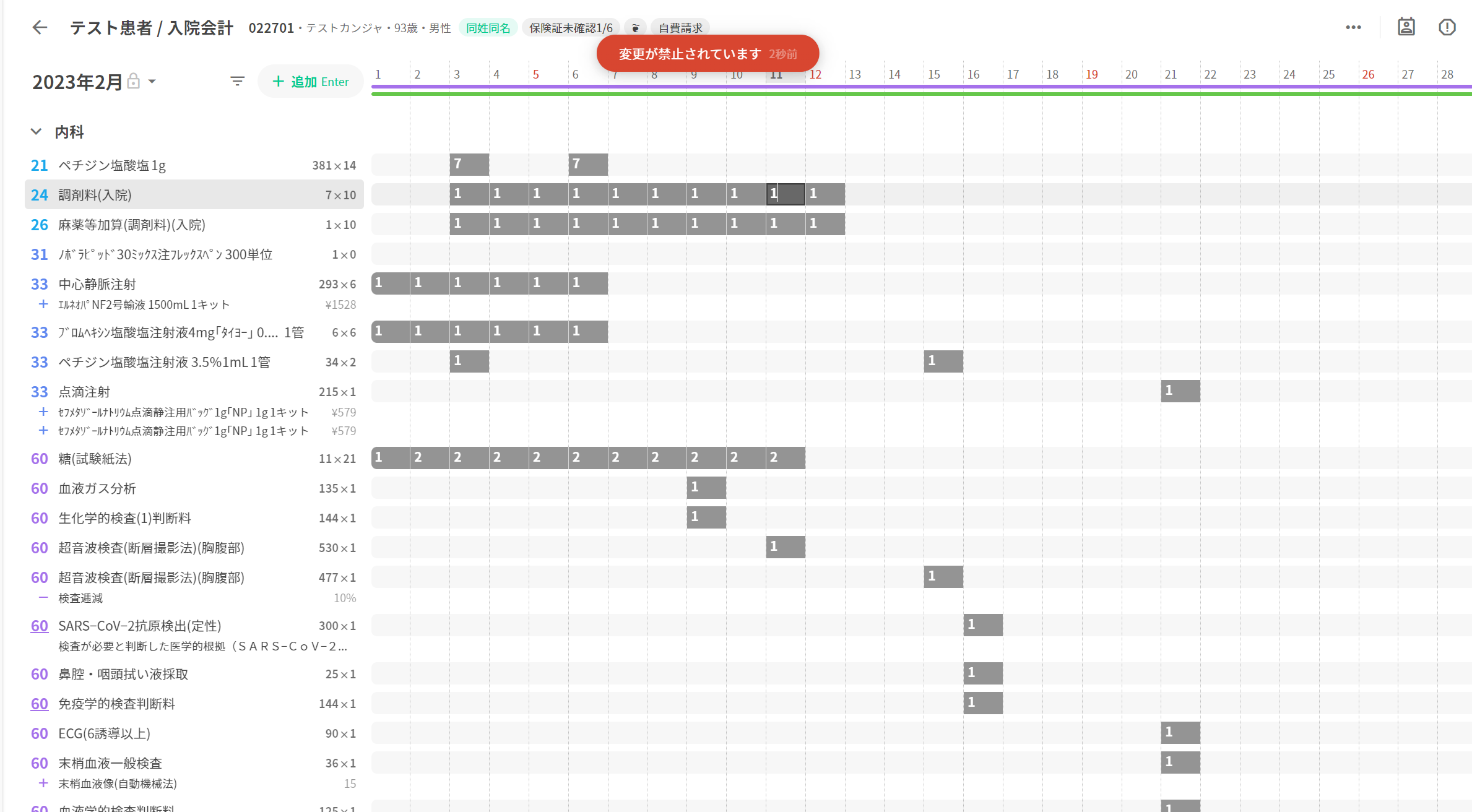Click the exclamation alert icon
Viewport: 1472px width, 812px height.
[x=1447, y=27]
